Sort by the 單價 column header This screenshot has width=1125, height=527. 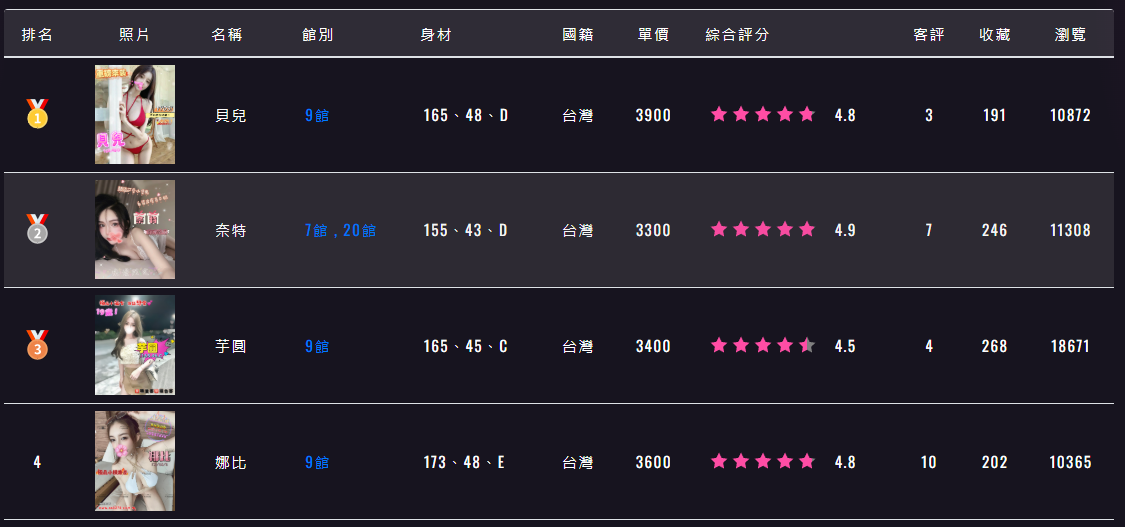(x=653, y=34)
